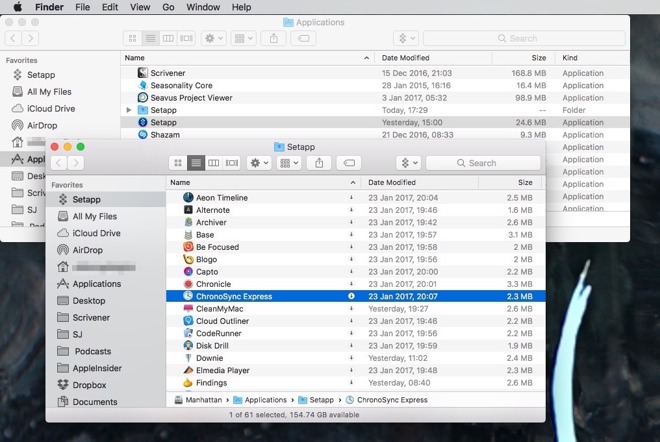The image size is (660, 442).
Task: Open the Finder menu
Action: (x=49, y=7)
